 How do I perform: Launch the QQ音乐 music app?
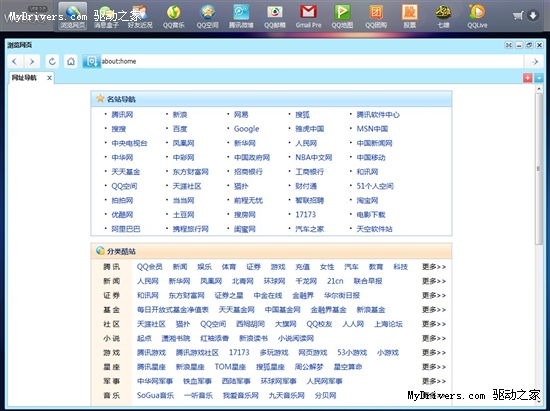[174, 16]
